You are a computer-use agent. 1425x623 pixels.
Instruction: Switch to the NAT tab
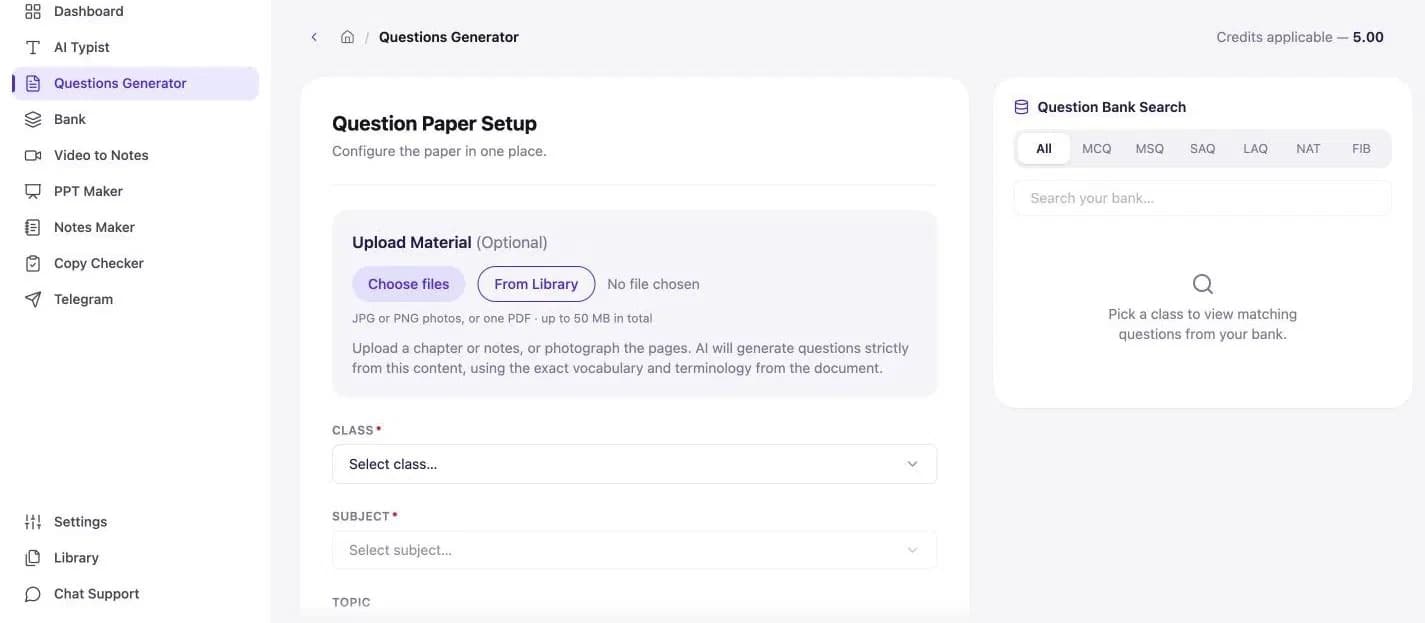[x=1308, y=148]
